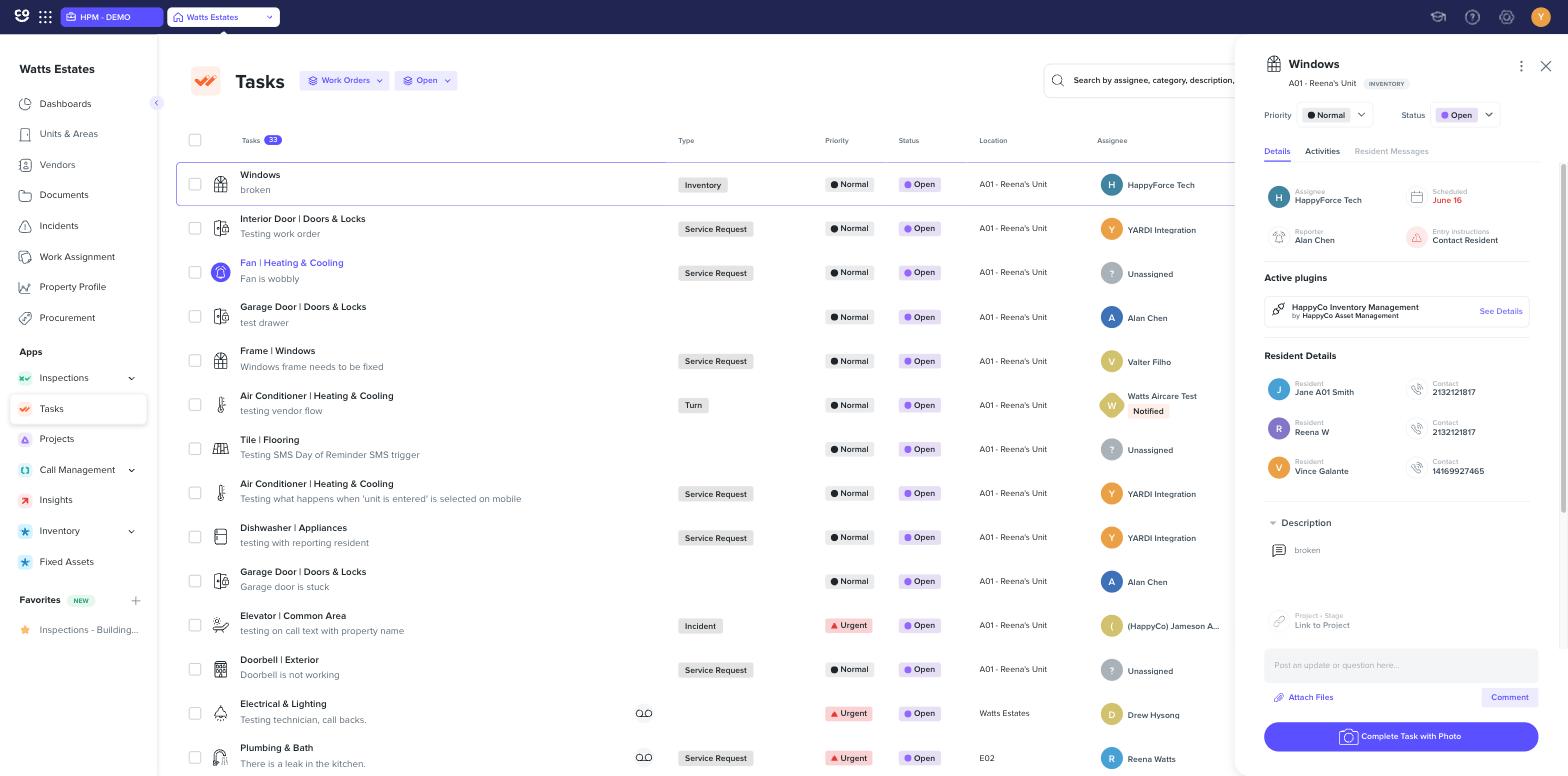Image resolution: width=1568 pixels, height=776 pixels.
Task: Click the Vendors sidebar icon
Action: point(25,165)
